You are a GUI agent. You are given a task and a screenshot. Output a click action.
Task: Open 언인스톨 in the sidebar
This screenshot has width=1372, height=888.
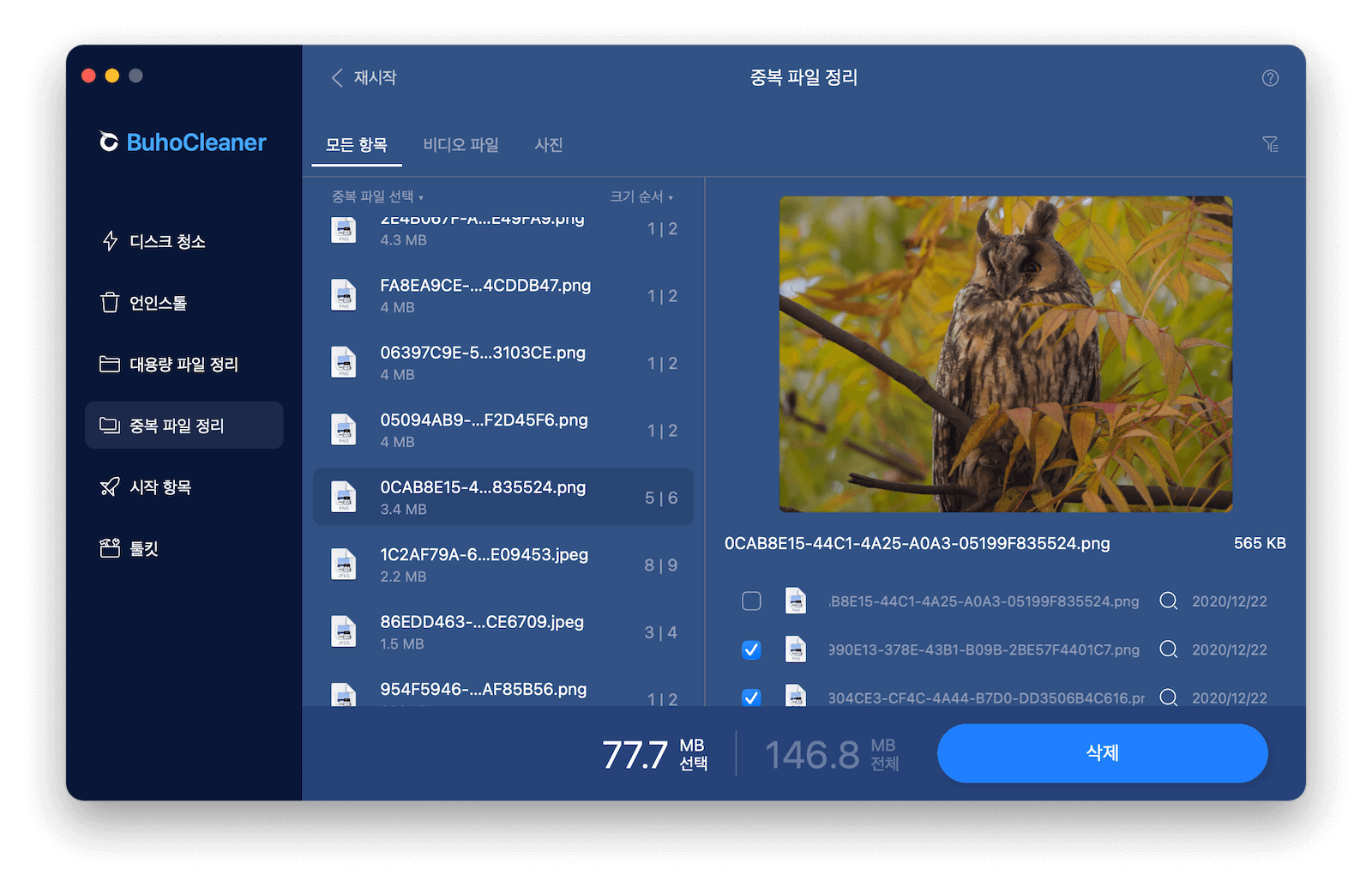point(184,303)
